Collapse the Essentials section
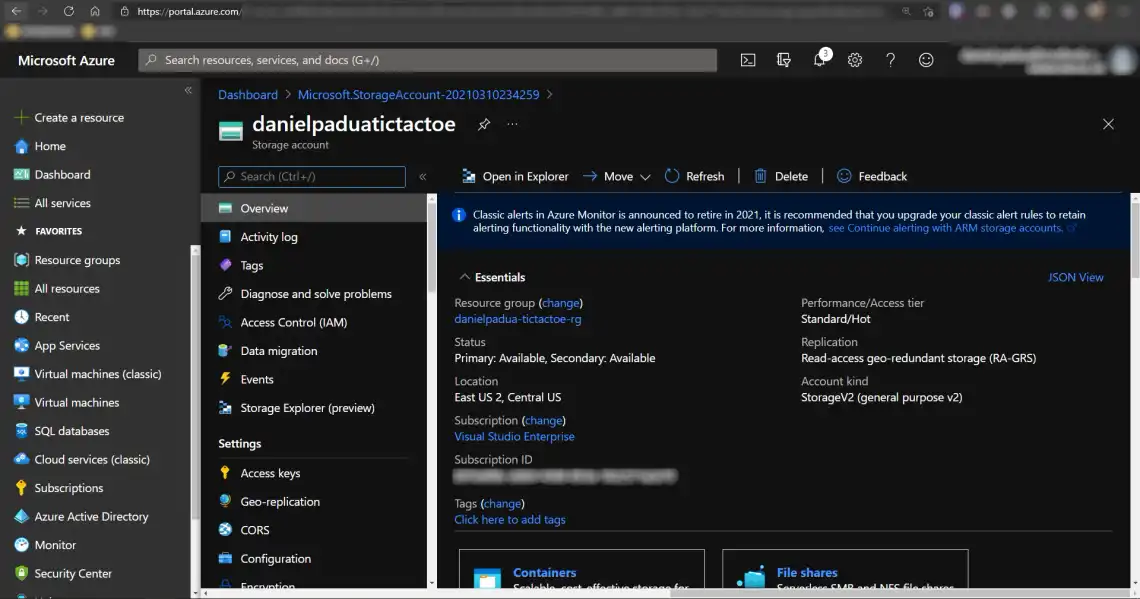Screen dimensions: 1140x599 tap(464, 277)
